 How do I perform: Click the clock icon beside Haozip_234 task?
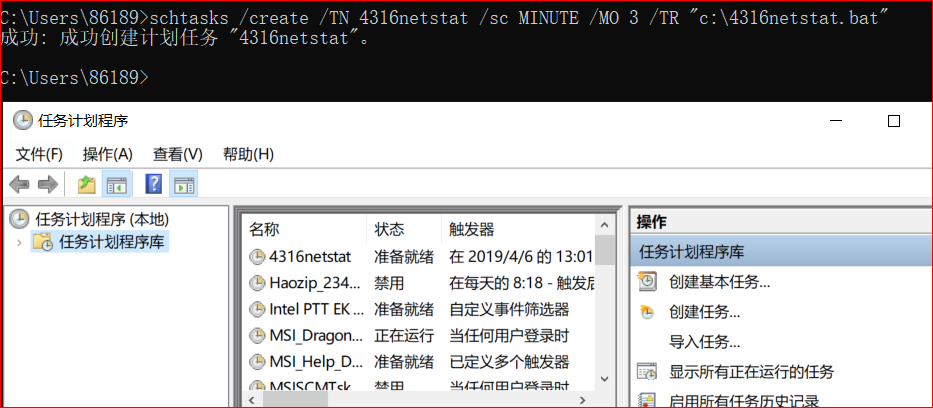click(x=257, y=283)
